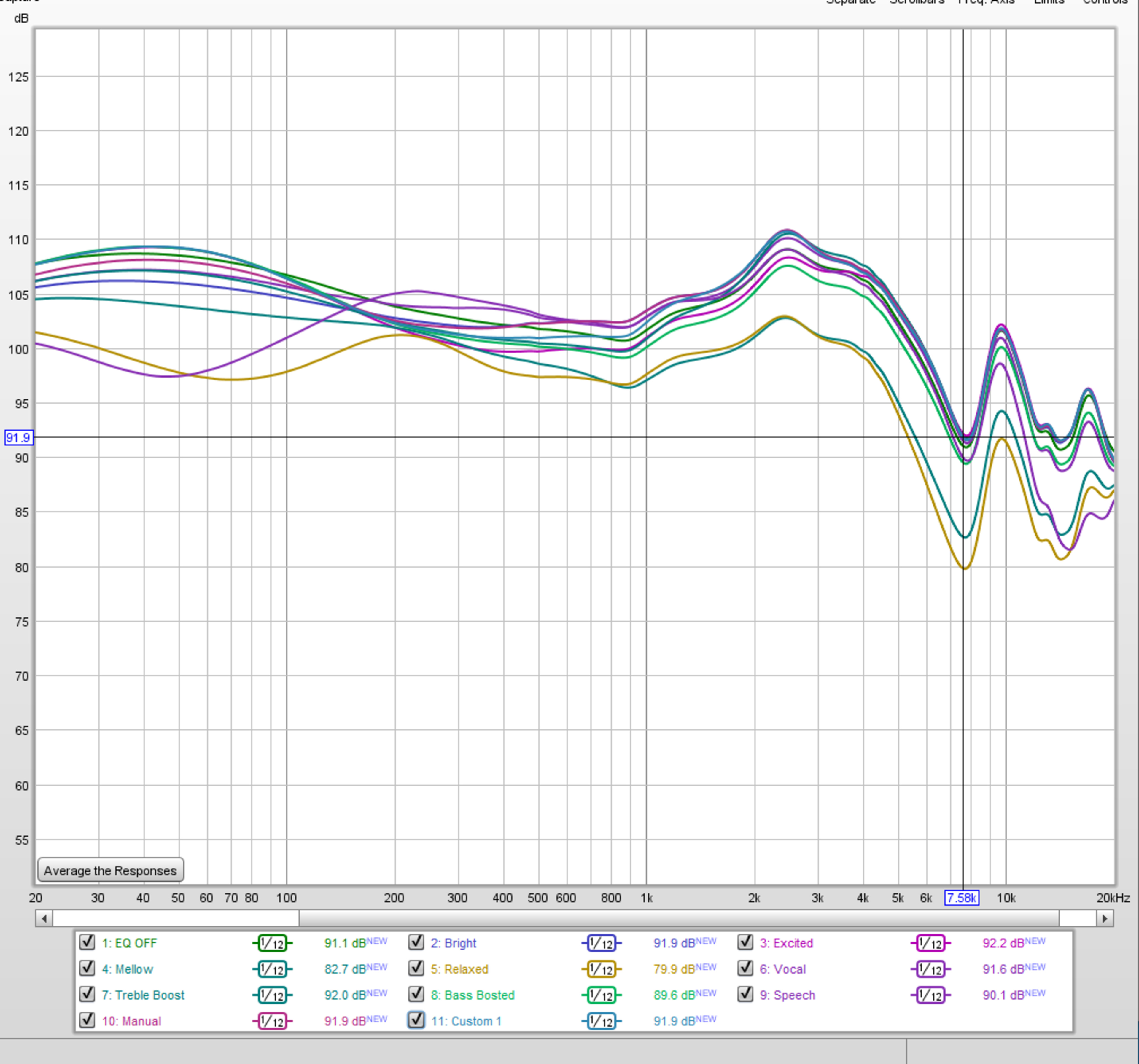
Task: Uncheck the 1: EQ OFF checkbox
Action: click(x=87, y=942)
